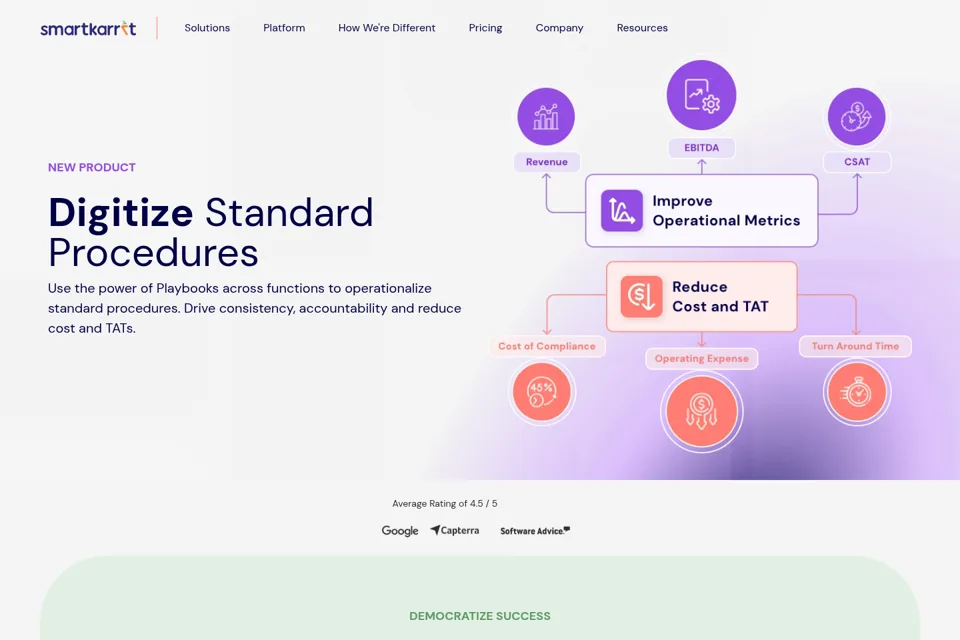Open the Solutions menu
The width and height of the screenshot is (960, 640).
pyautogui.click(x=207, y=28)
